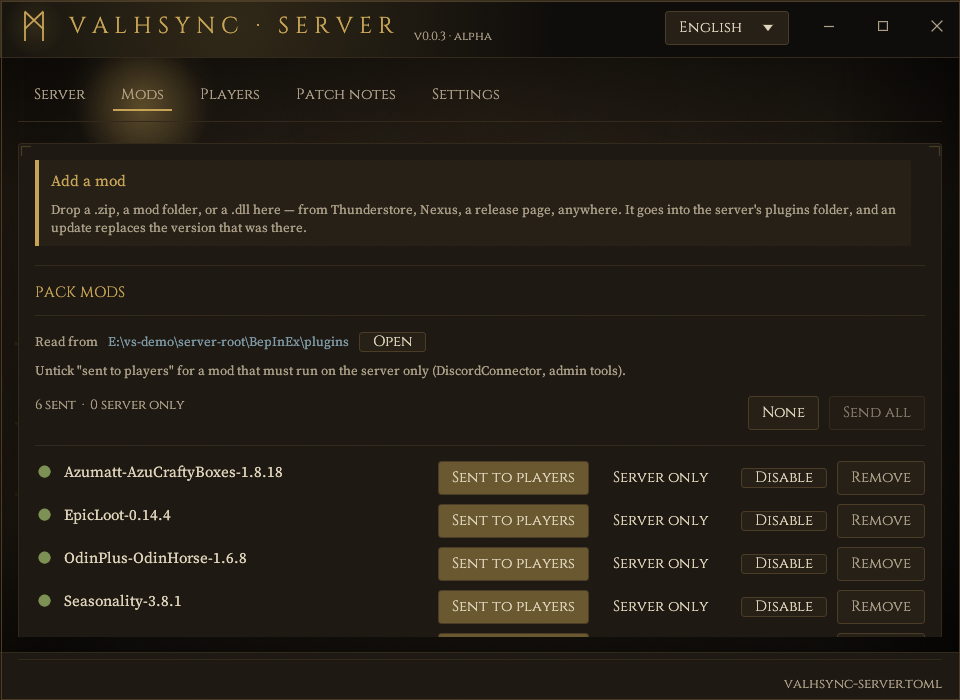Maximize the ValhSync Server window
Image resolution: width=960 pixels, height=700 pixels.
[882, 26]
